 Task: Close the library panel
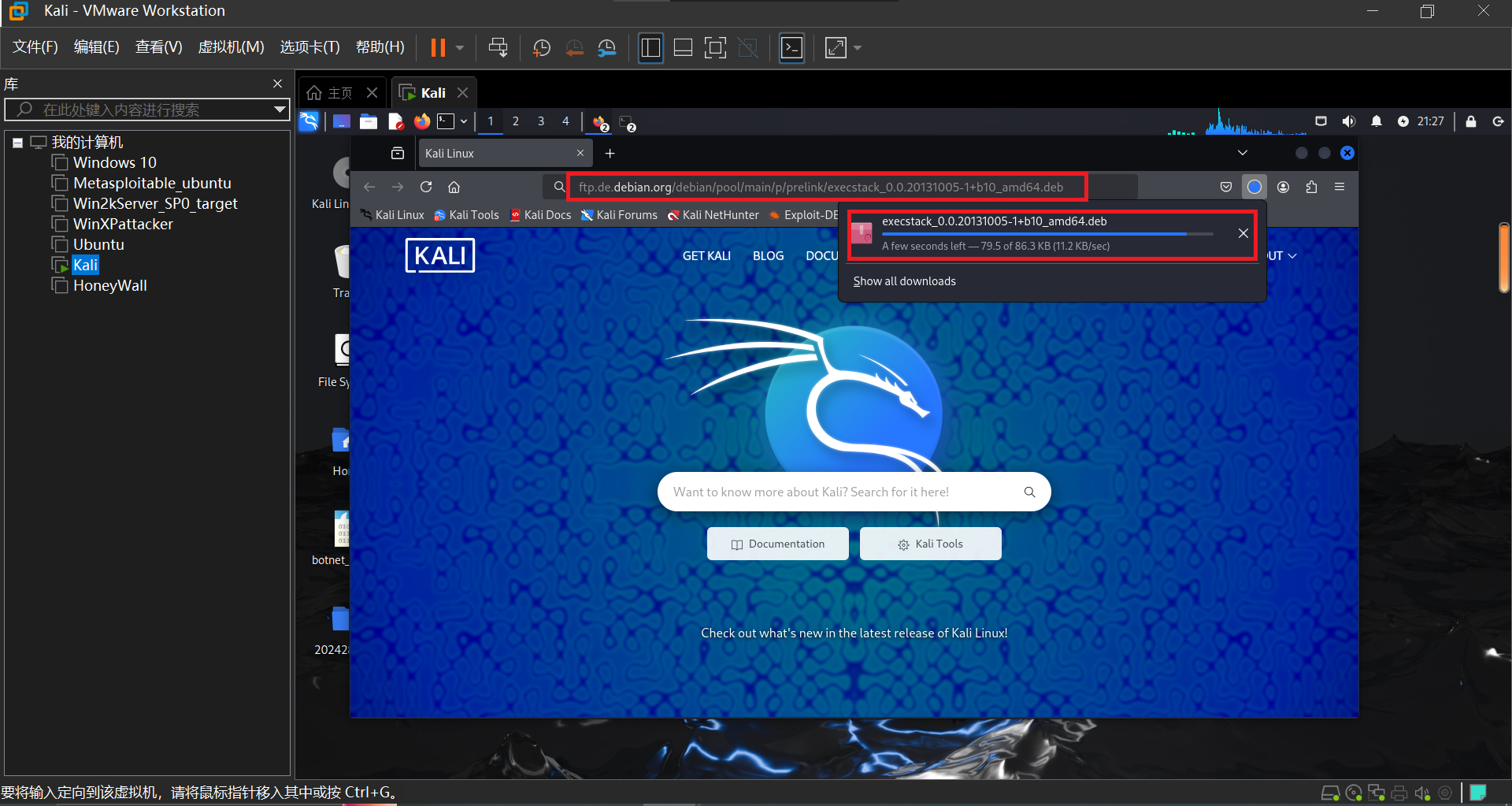tap(277, 84)
